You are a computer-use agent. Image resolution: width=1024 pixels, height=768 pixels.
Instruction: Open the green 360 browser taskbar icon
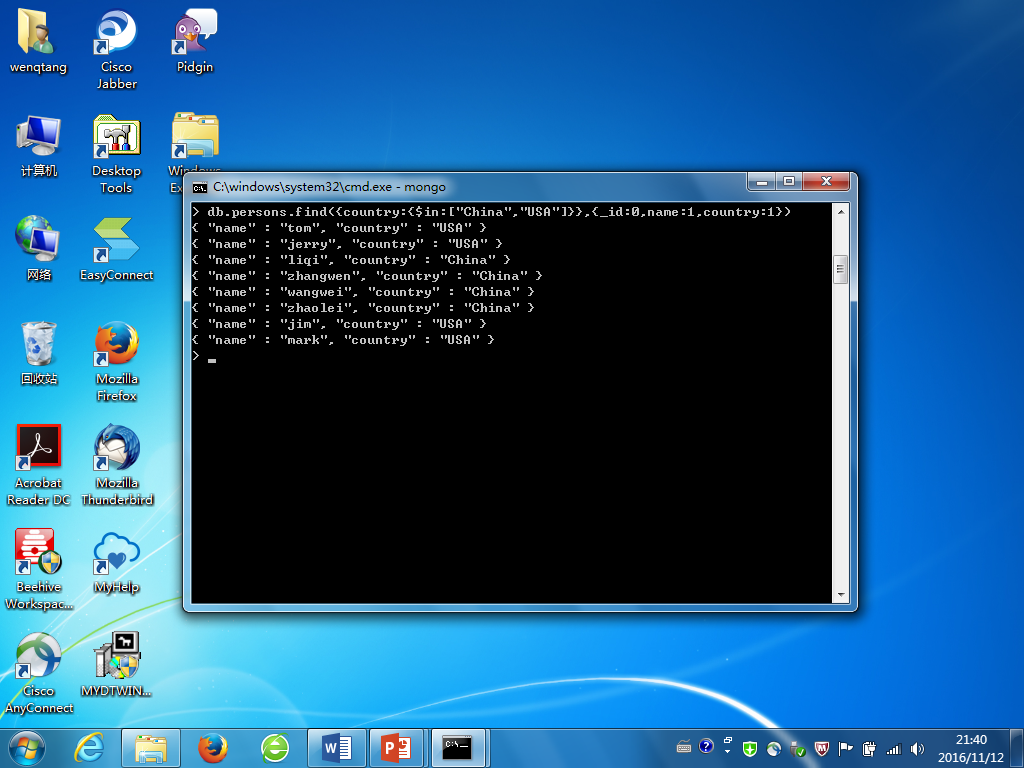coord(275,748)
